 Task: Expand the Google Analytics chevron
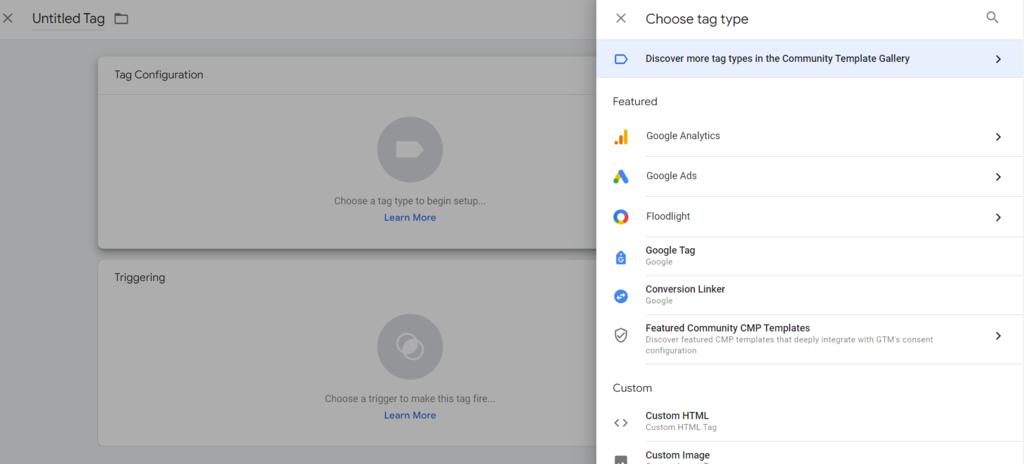998,137
